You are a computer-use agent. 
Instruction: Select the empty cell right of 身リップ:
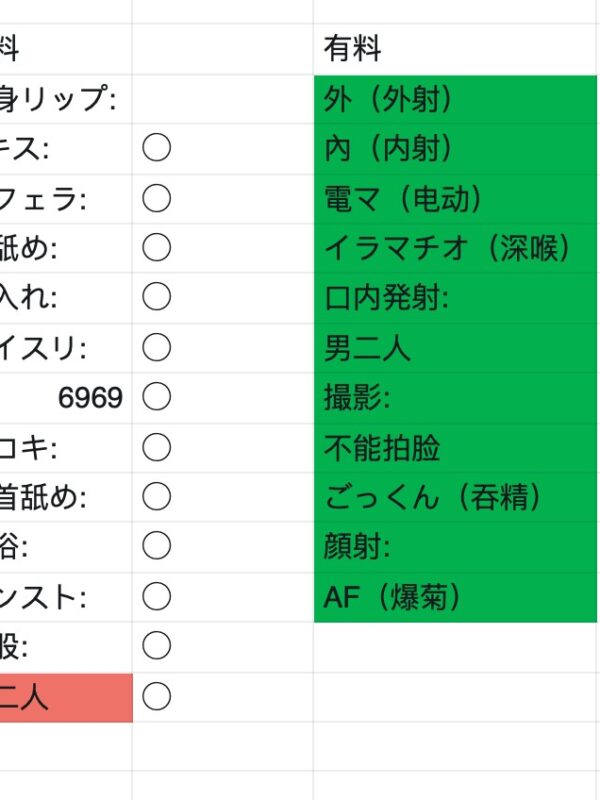coord(222,99)
